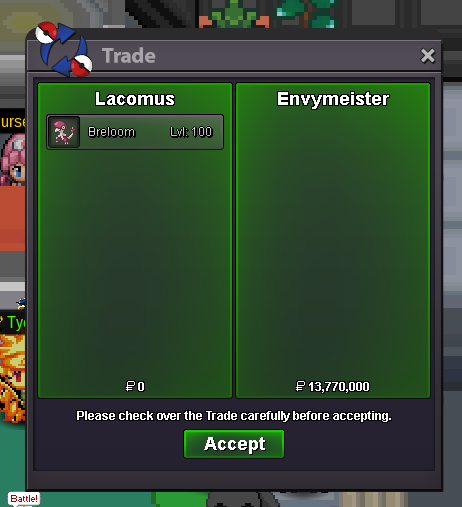Click Lacomus's 0 money amount
The height and width of the screenshot is (507, 462).
[141, 387]
